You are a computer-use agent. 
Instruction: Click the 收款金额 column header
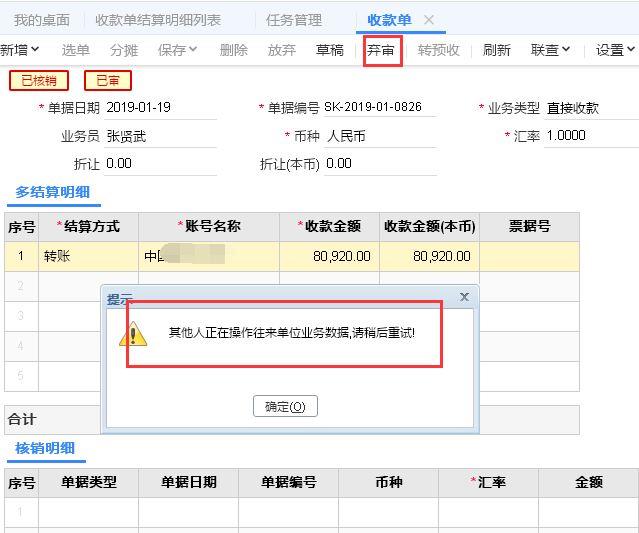coord(329,227)
